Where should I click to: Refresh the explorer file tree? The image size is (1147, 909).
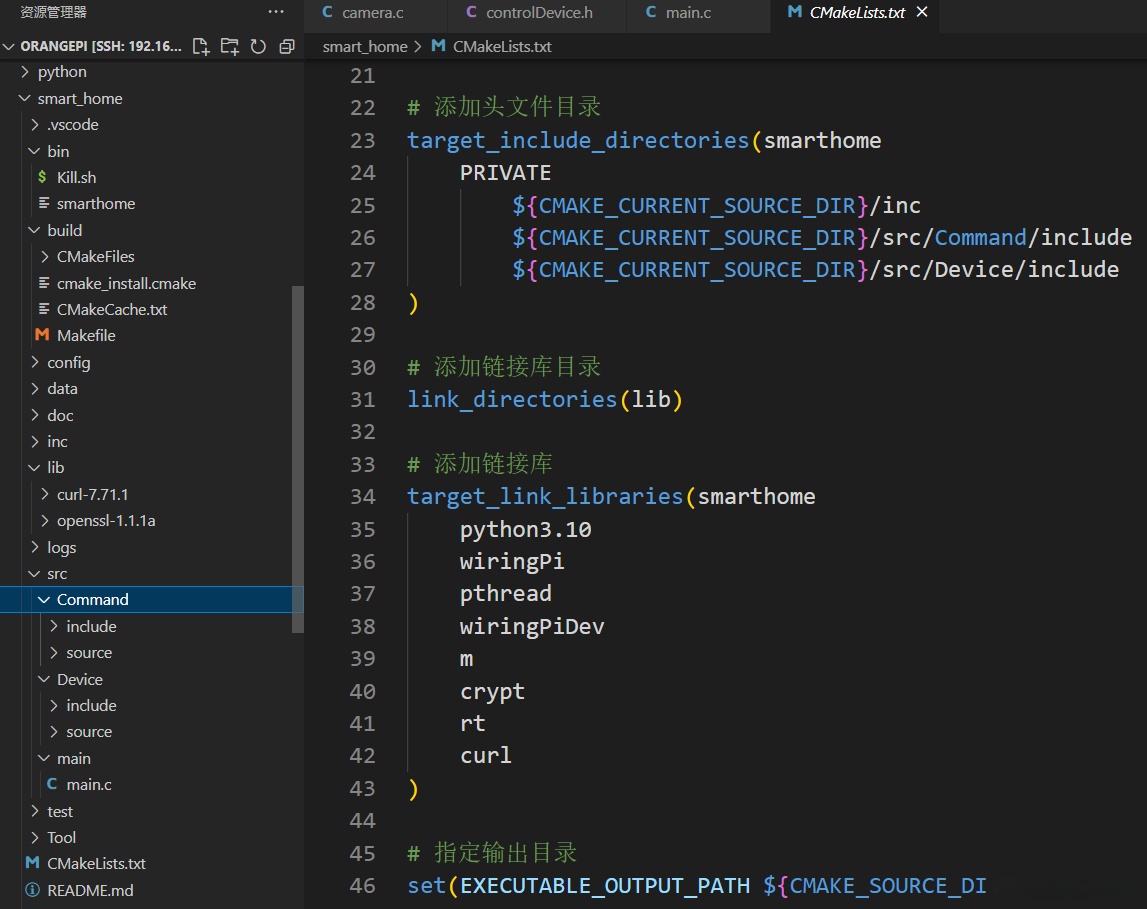click(258, 46)
